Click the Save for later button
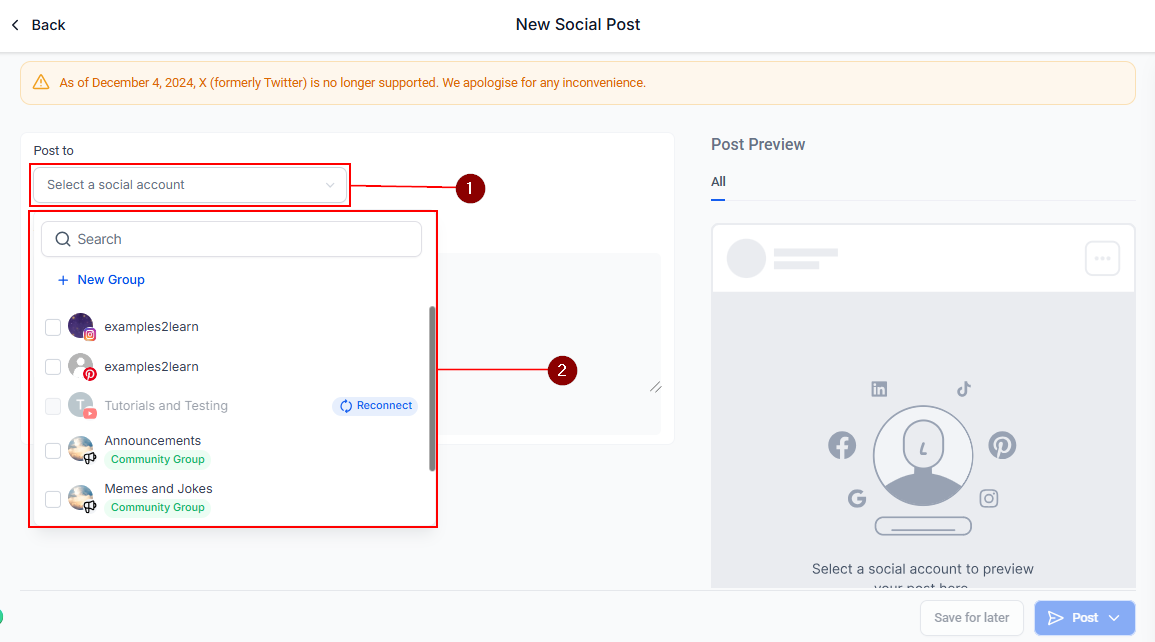This screenshot has width=1155, height=642. [x=972, y=618]
